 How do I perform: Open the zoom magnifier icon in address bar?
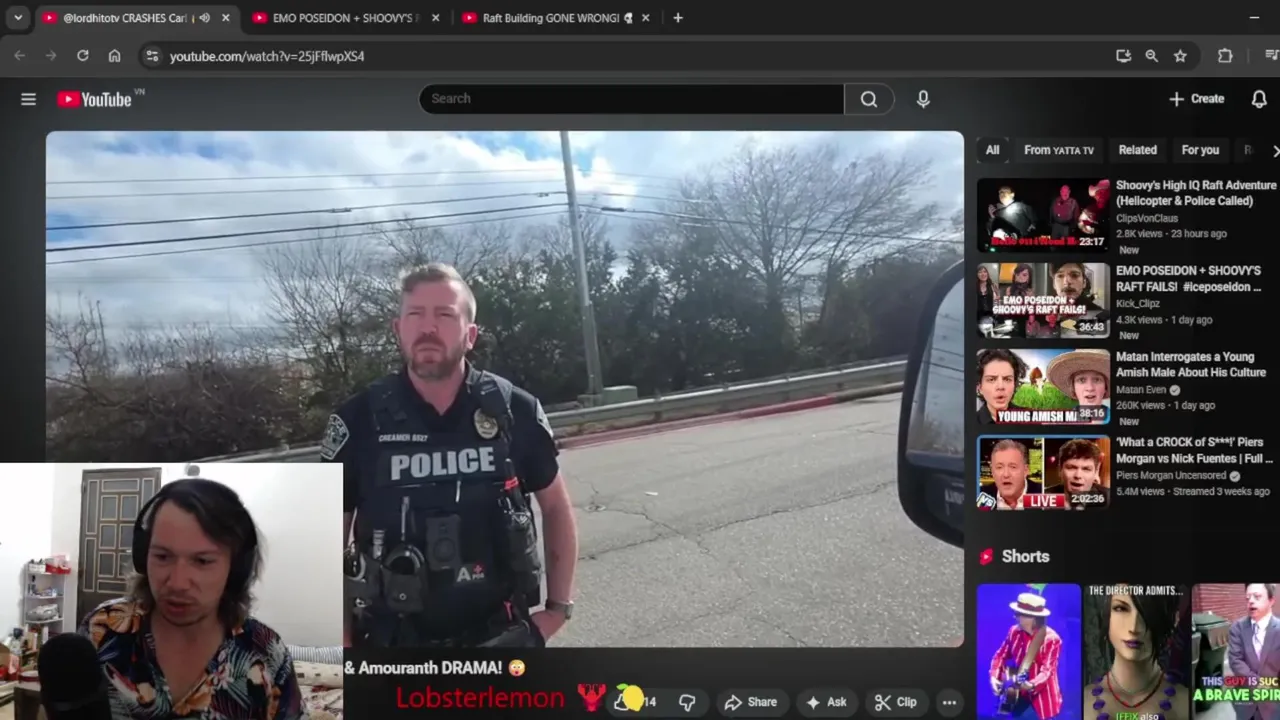click(1152, 56)
